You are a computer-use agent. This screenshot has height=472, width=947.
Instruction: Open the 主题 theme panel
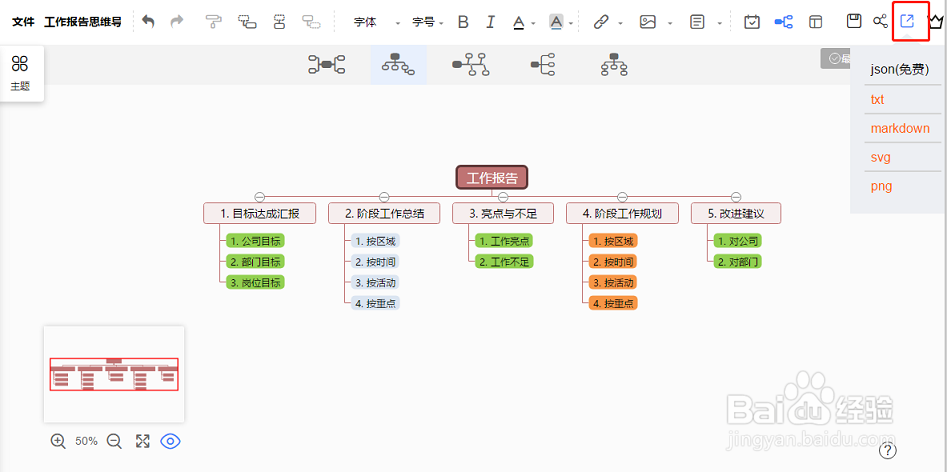(20, 73)
